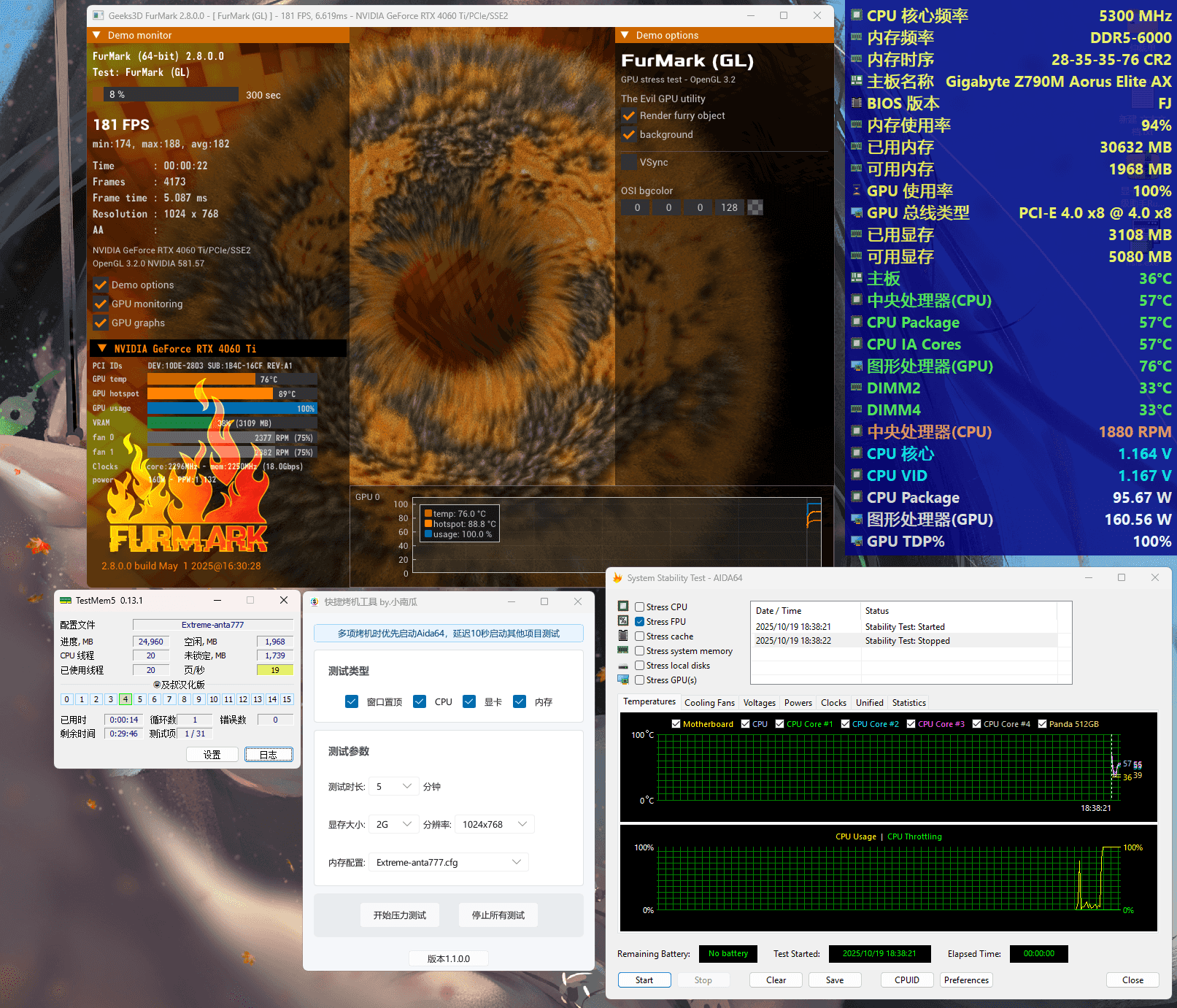The image size is (1177, 1008).
Task: Click the FPU percent icon in AIDA64
Action: [x=623, y=621]
